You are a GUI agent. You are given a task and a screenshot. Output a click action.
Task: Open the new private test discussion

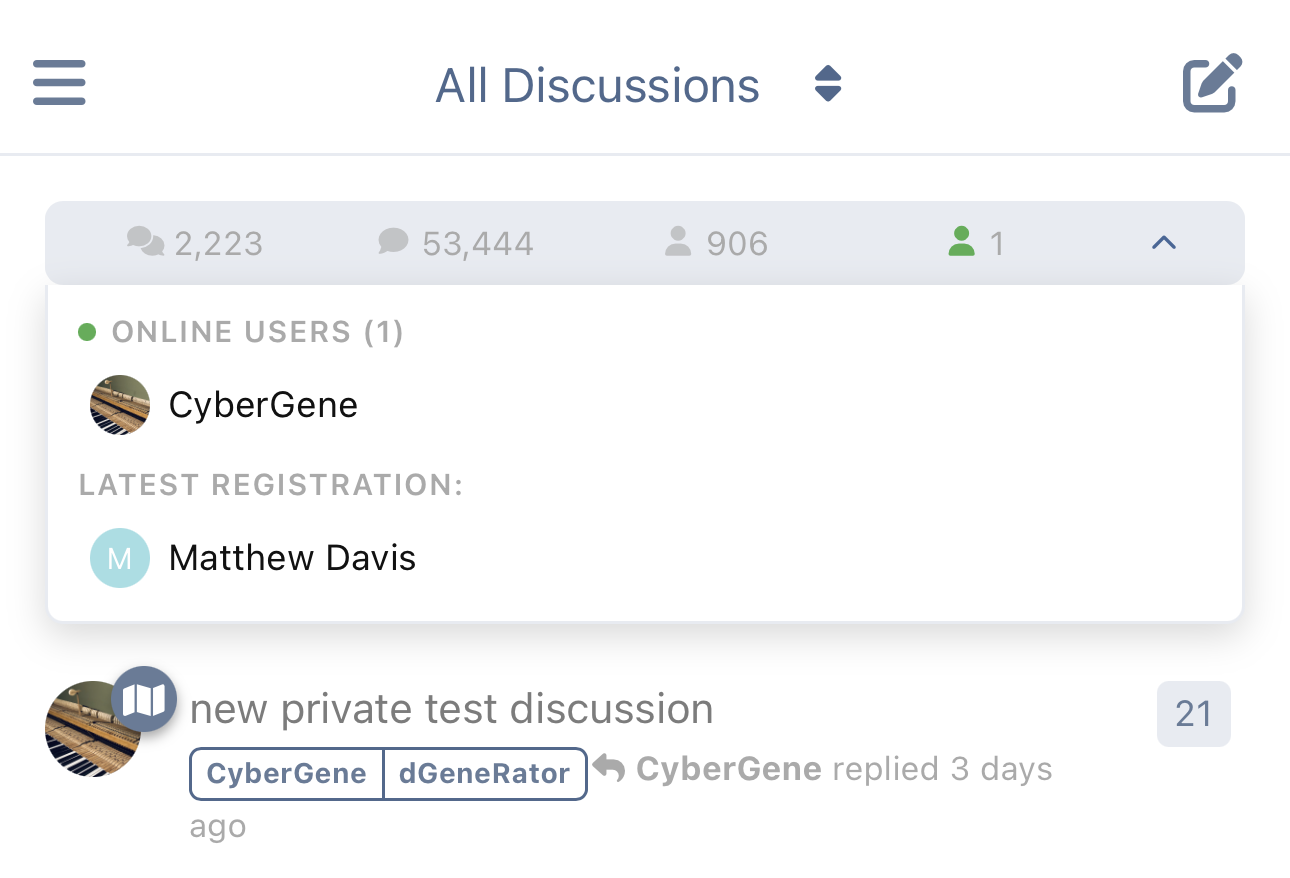(451, 709)
